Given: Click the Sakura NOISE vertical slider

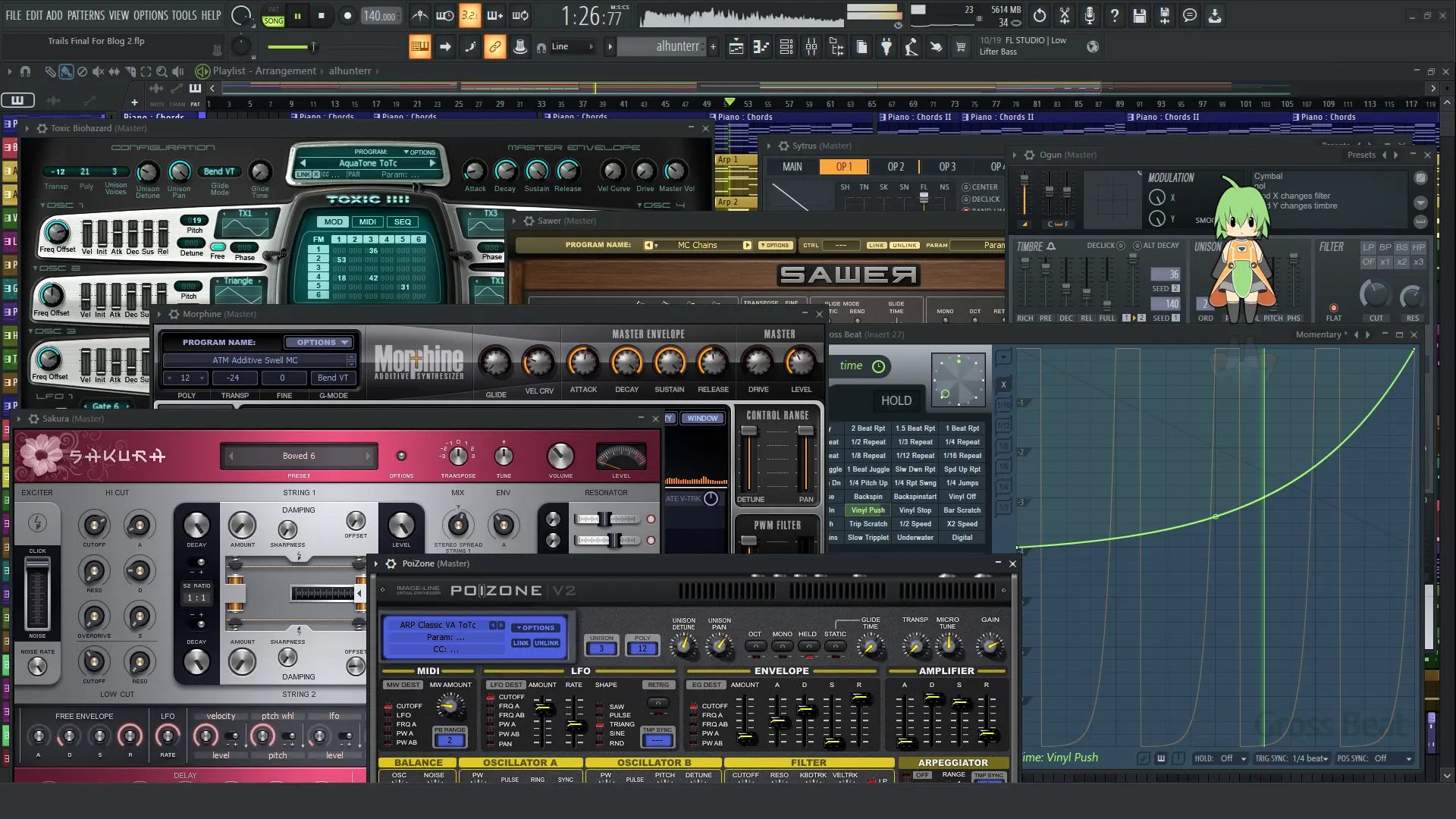Looking at the screenshot, I should point(37,593).
